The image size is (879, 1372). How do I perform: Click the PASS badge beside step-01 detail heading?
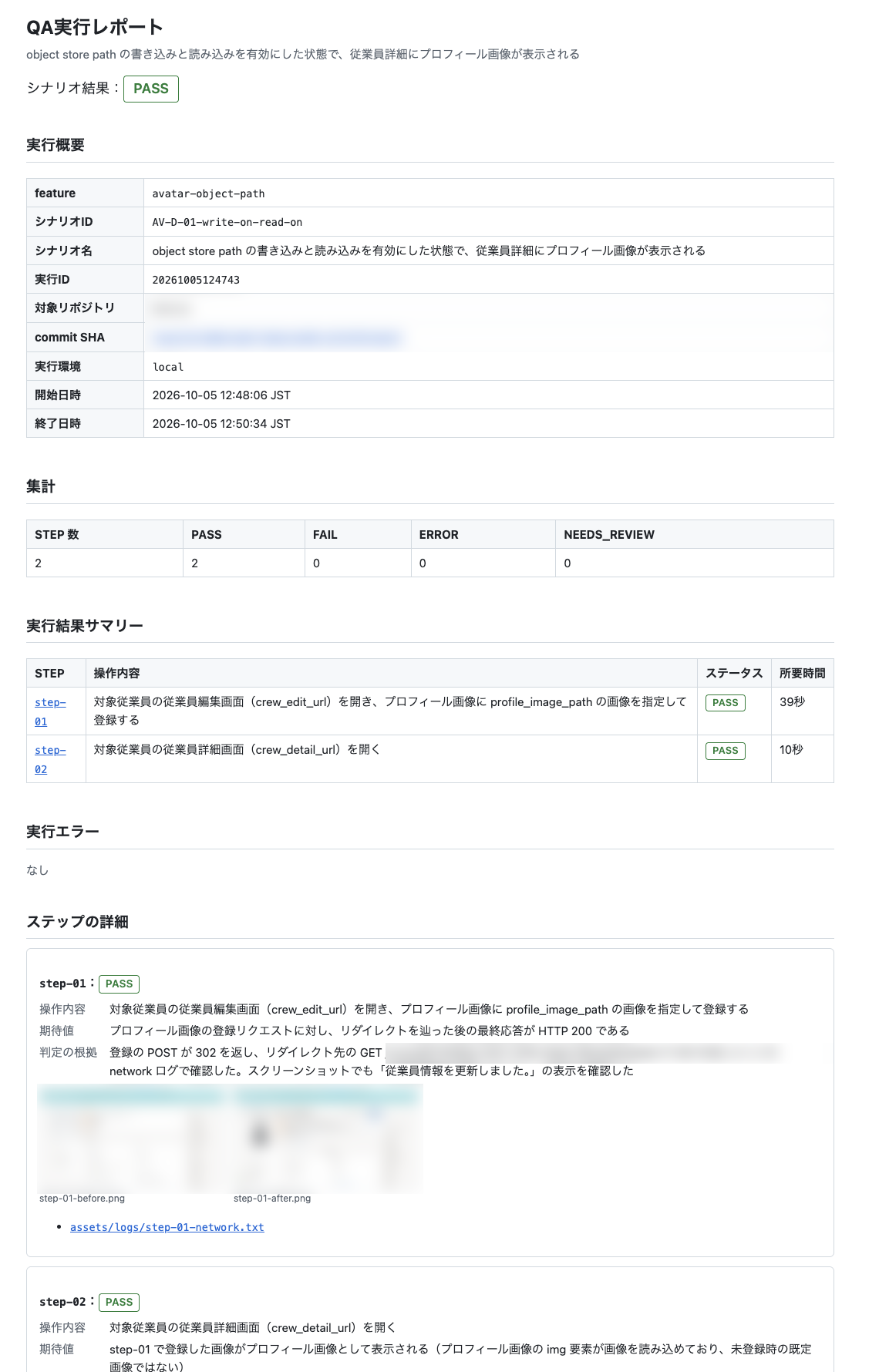(119, 984)
